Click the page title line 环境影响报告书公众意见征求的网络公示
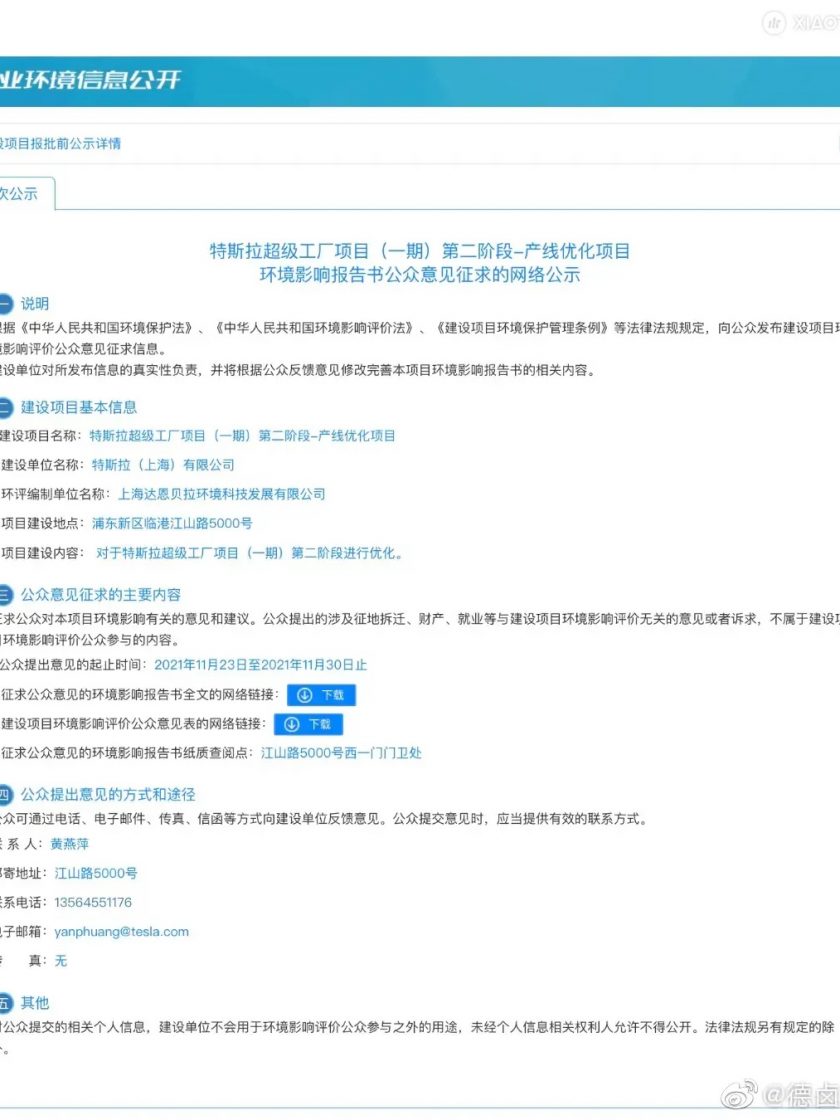 pyautogui.click(x=420, y=275)
